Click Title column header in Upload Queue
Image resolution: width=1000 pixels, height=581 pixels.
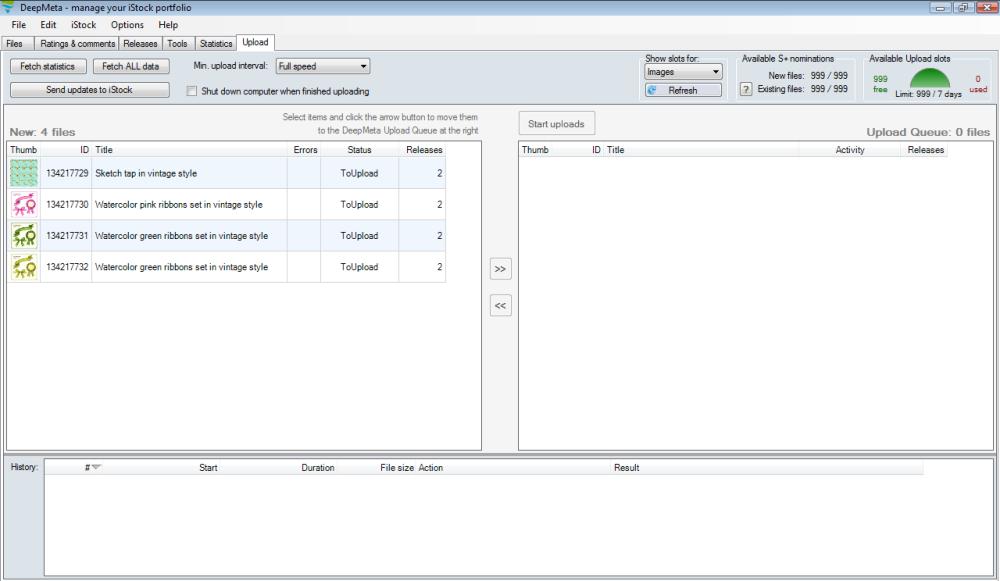pyautogui.click(x=702, y=150)
